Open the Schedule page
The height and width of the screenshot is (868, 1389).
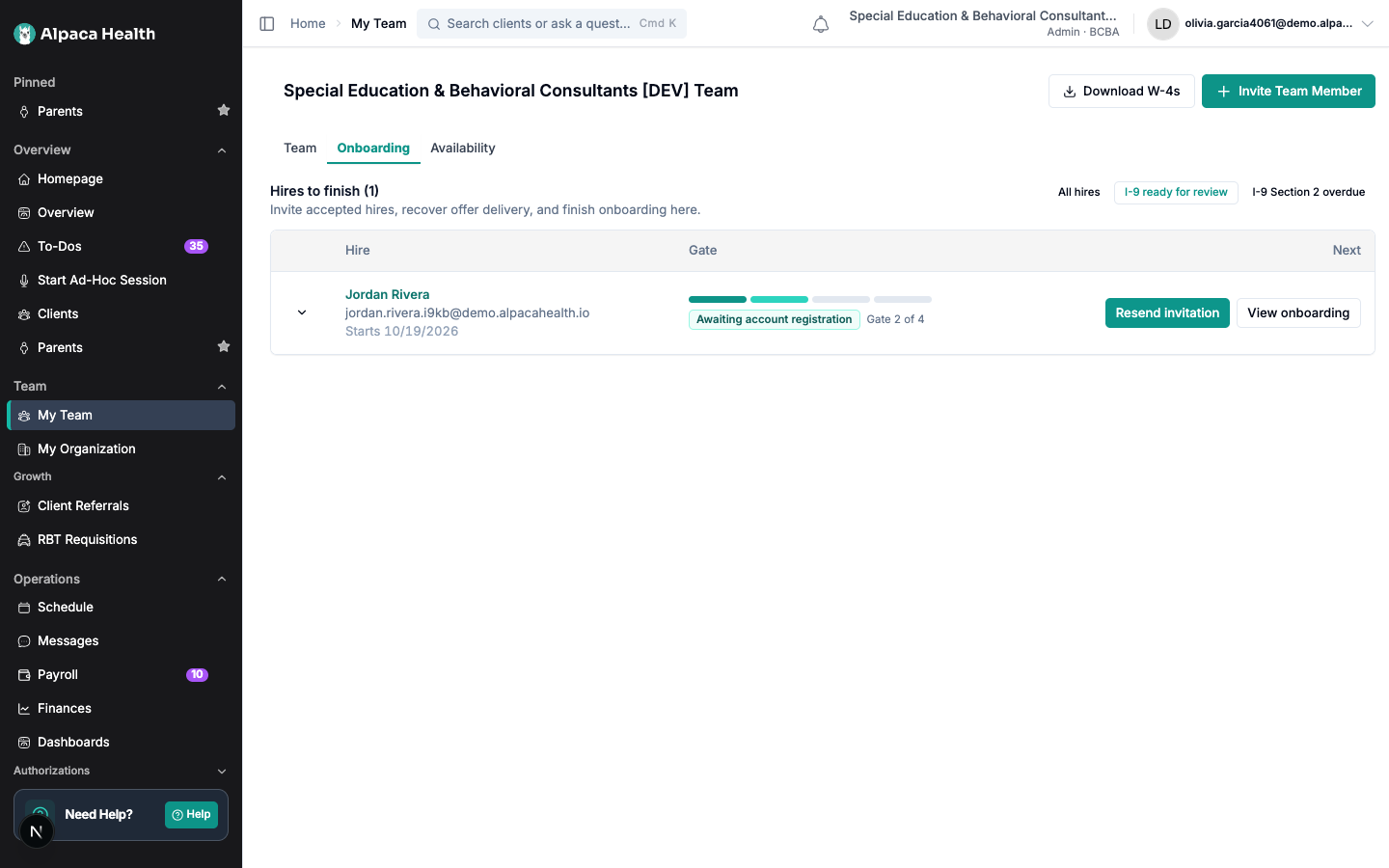pyautogui.click(x=121, y=607)
